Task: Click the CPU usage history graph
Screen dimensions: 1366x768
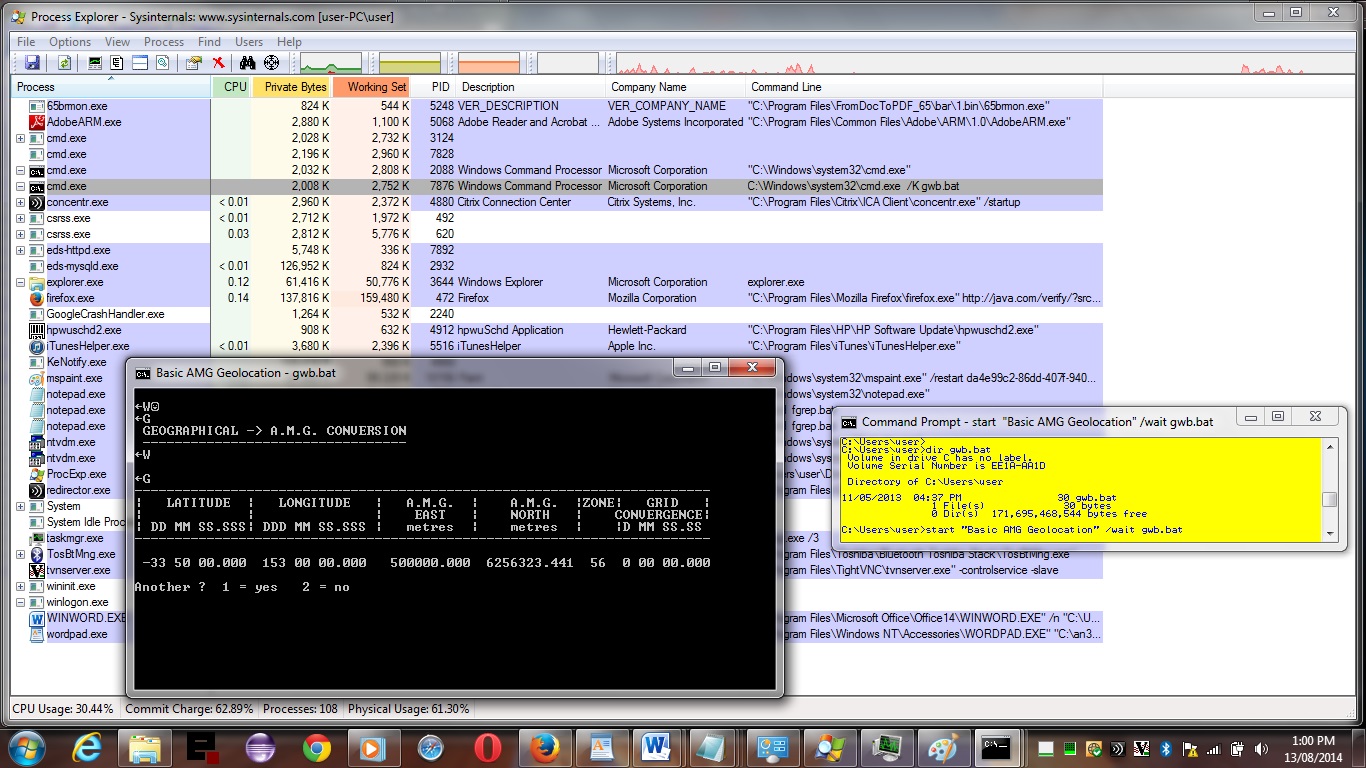Action: [x=331, y=64]
